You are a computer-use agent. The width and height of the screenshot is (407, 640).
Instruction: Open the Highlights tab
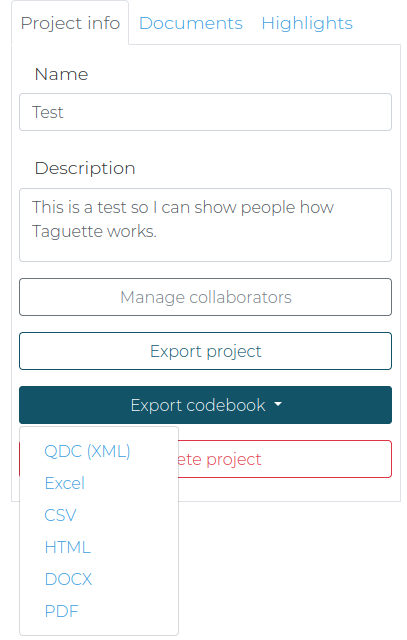click(307, 23)
